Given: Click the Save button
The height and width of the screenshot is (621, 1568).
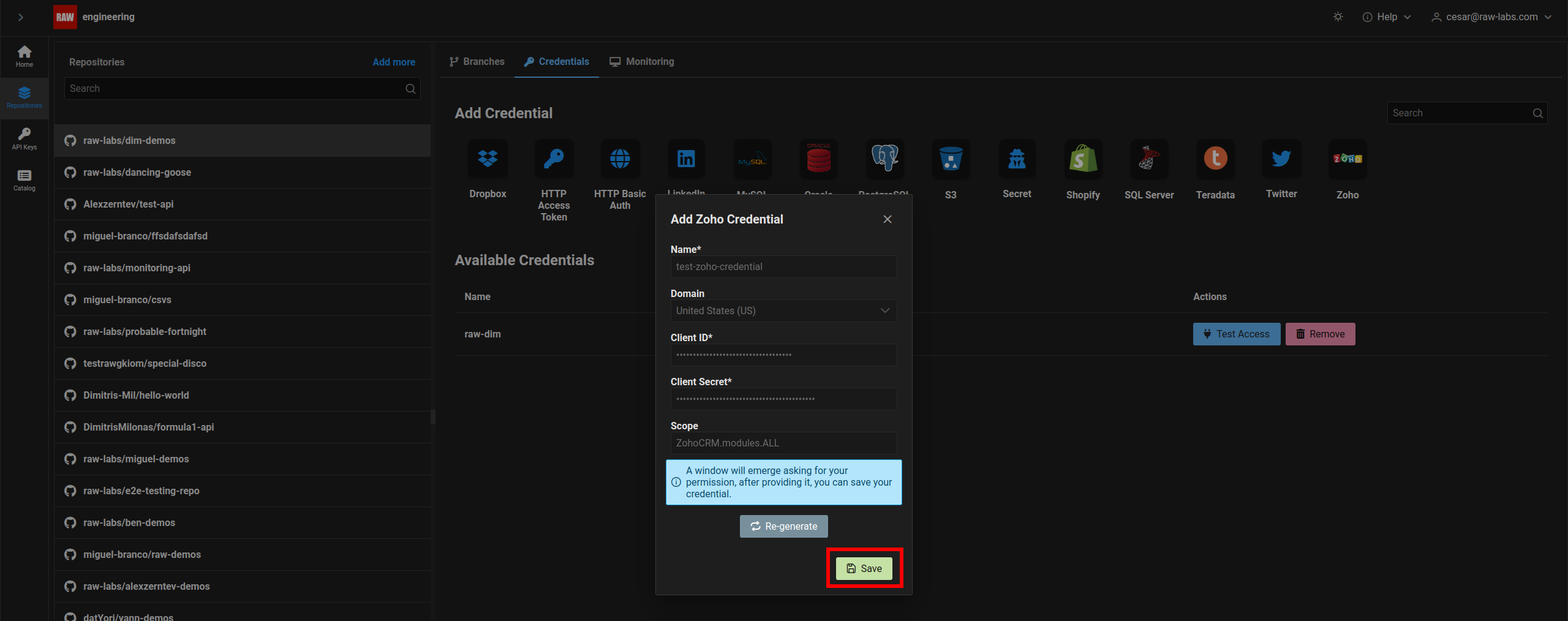Looking at the screenshot, I should pos(864,568).
